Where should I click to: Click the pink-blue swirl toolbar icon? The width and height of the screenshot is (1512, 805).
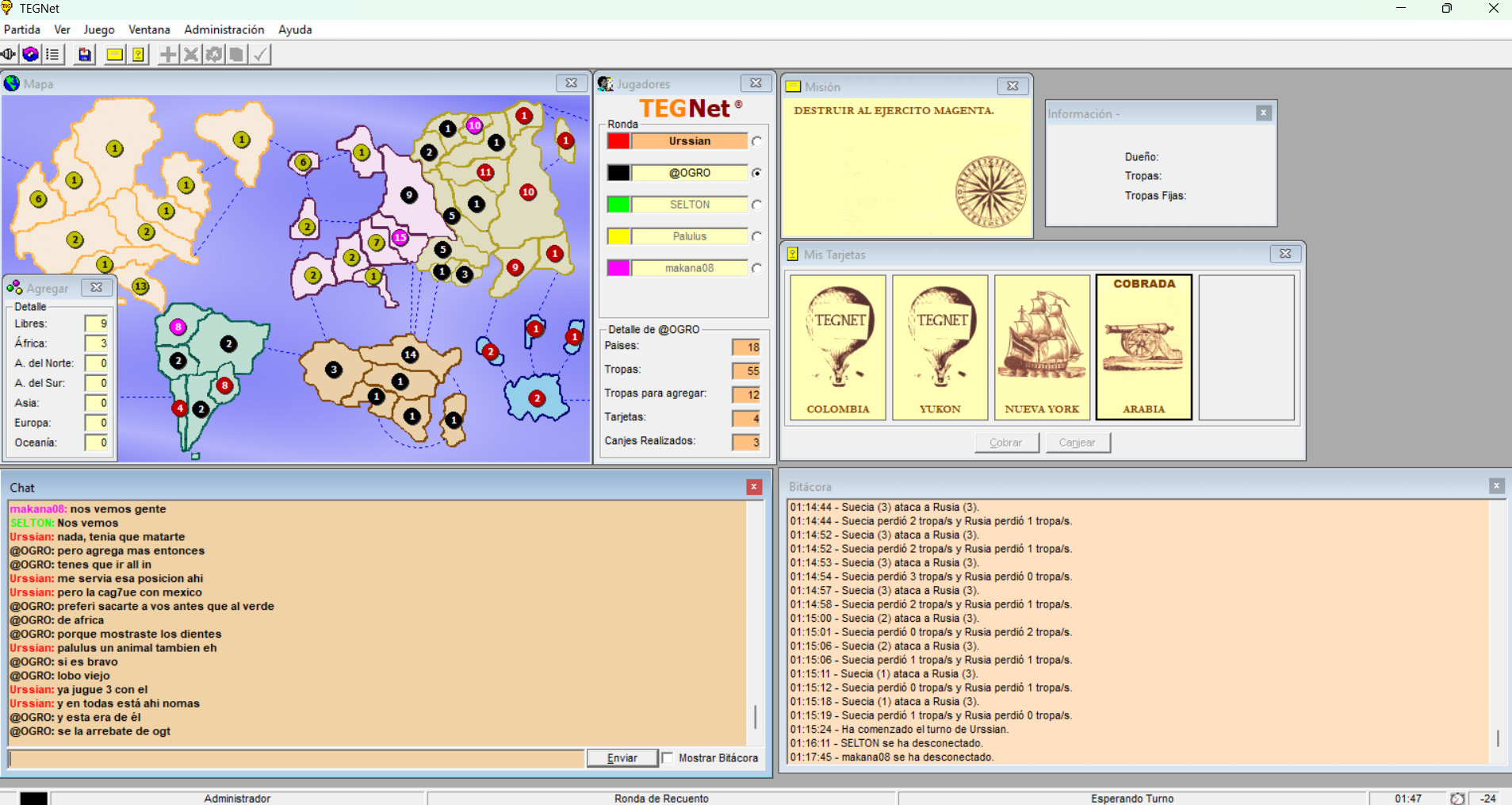(31, 55)
